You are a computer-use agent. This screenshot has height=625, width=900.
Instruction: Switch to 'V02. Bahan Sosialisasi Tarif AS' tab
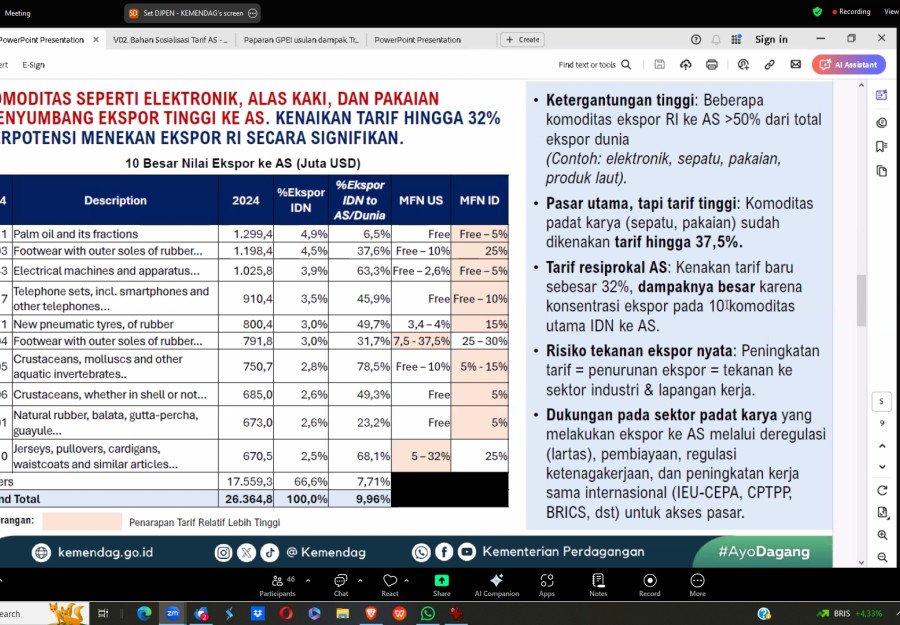click(x=170, y=40)
